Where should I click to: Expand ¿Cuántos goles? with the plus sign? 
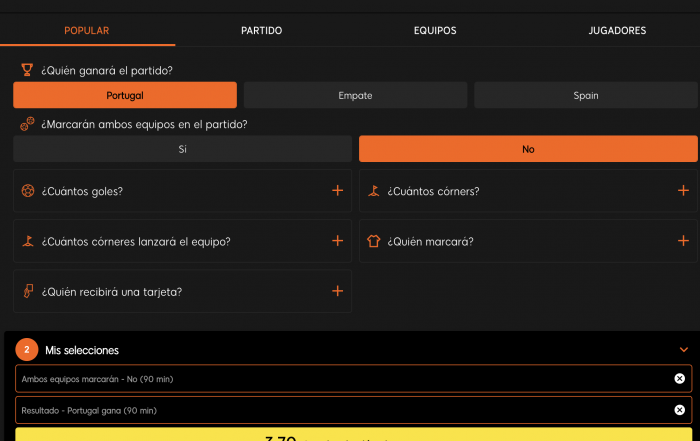point(338,191)
